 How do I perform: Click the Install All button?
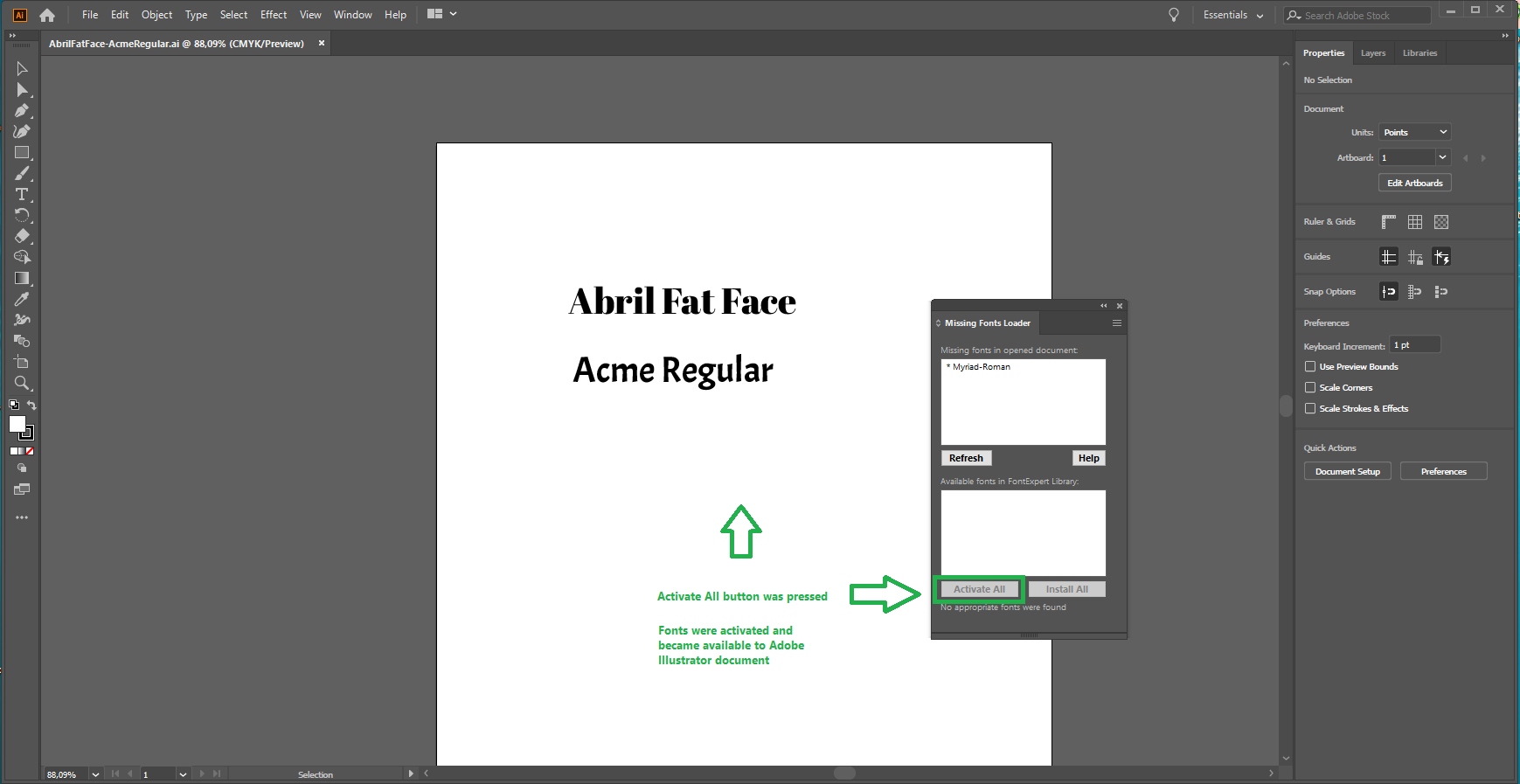tap(1066, 589)
